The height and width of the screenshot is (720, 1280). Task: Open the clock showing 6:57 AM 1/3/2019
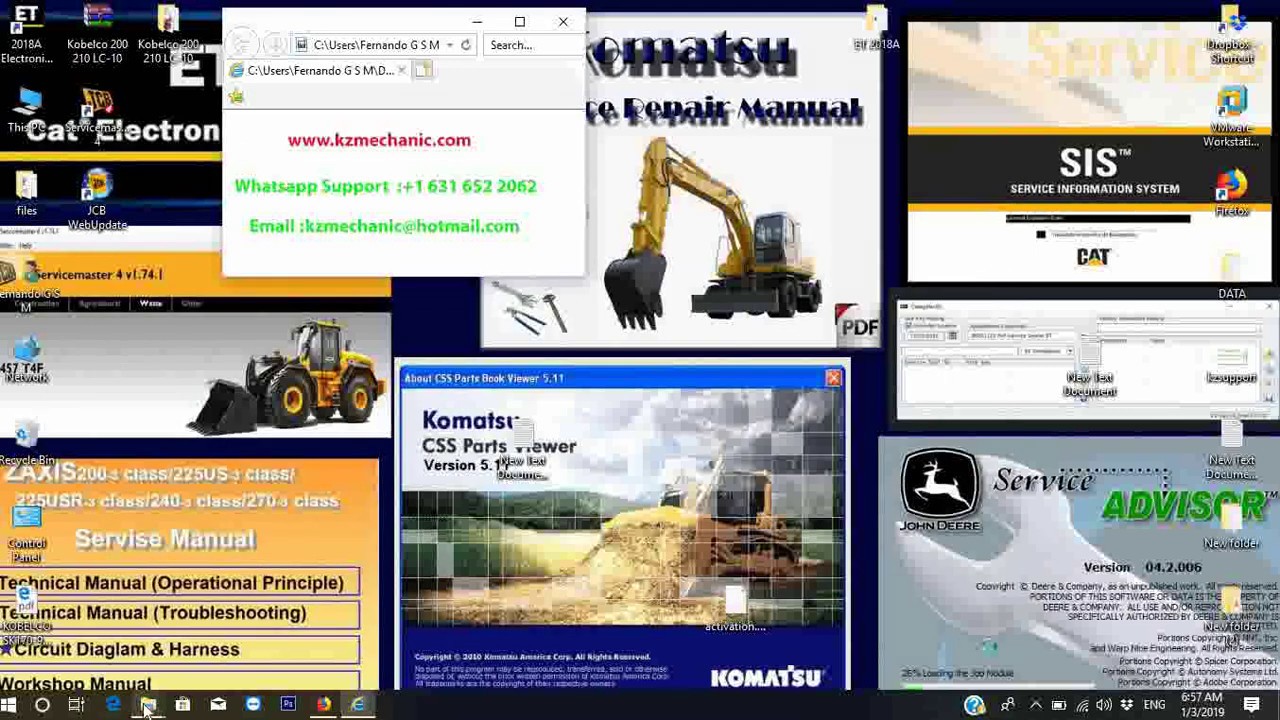pos(1201,705)
